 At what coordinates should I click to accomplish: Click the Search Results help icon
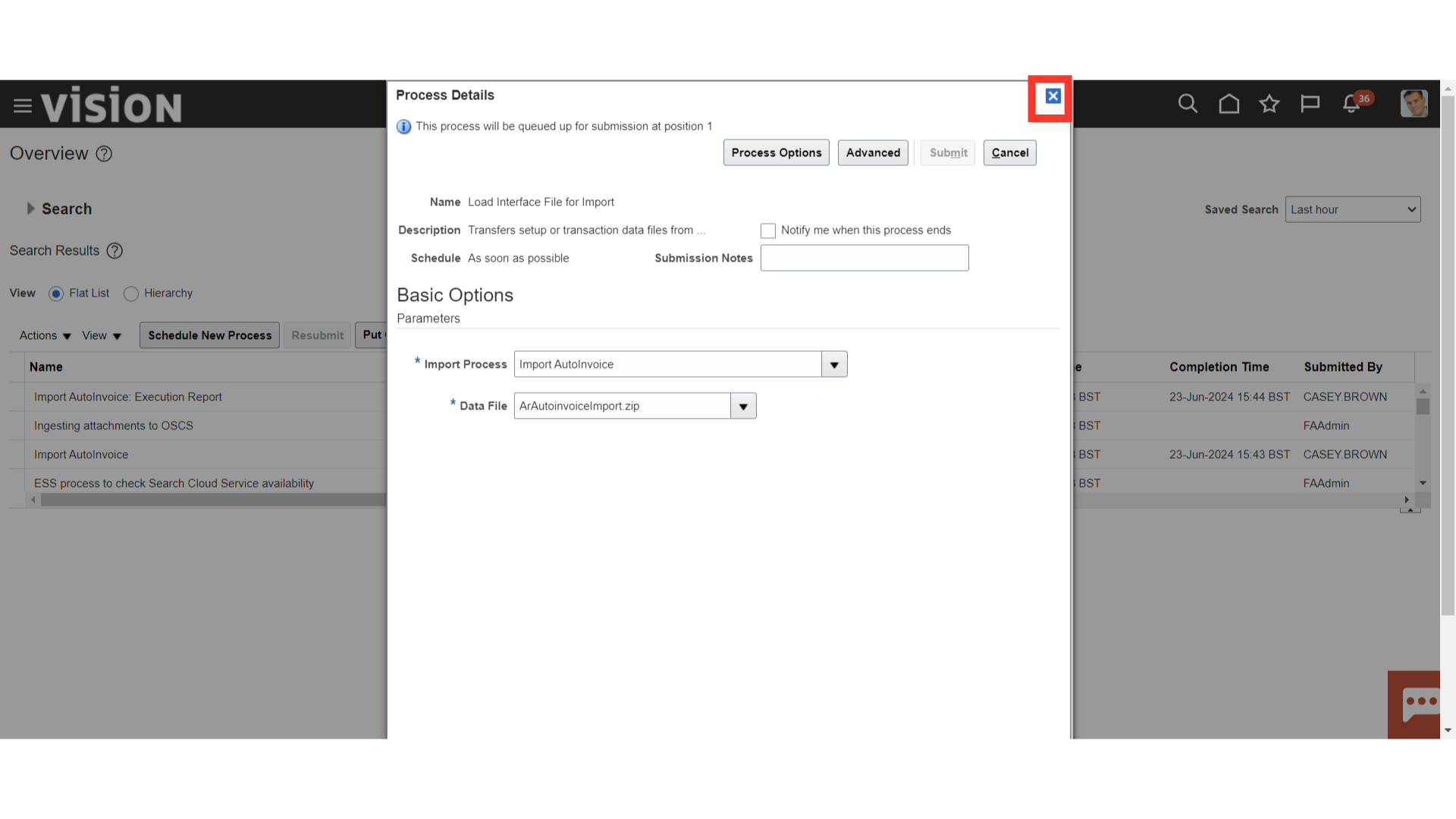[x=115, y=251]
